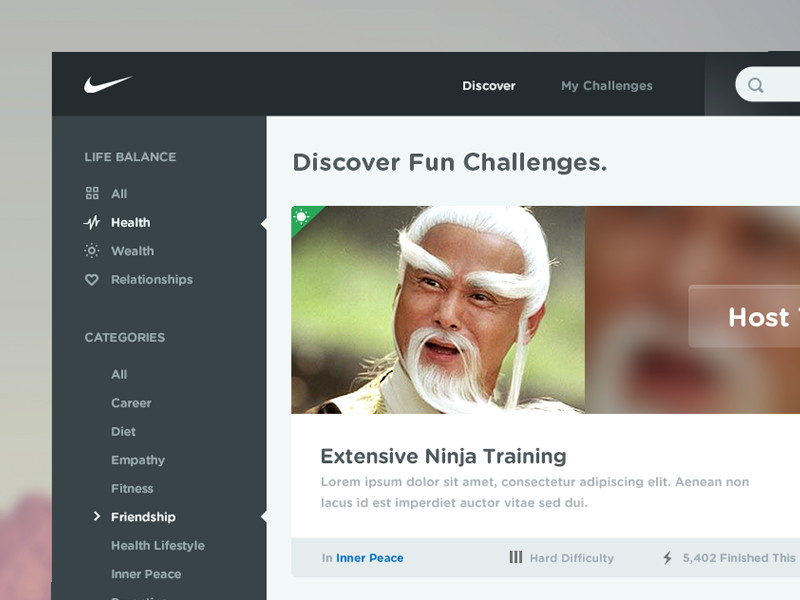Click the grid icon beside All in Life Balance

[x=92, y=193]
